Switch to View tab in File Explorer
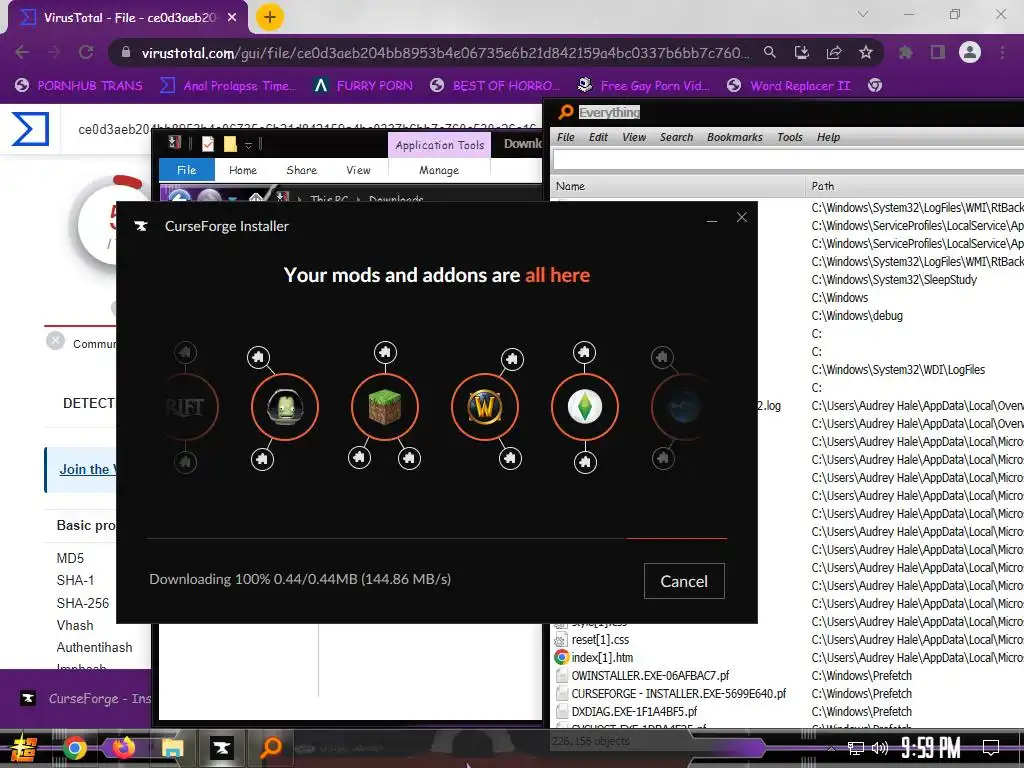 coord(358,170)
